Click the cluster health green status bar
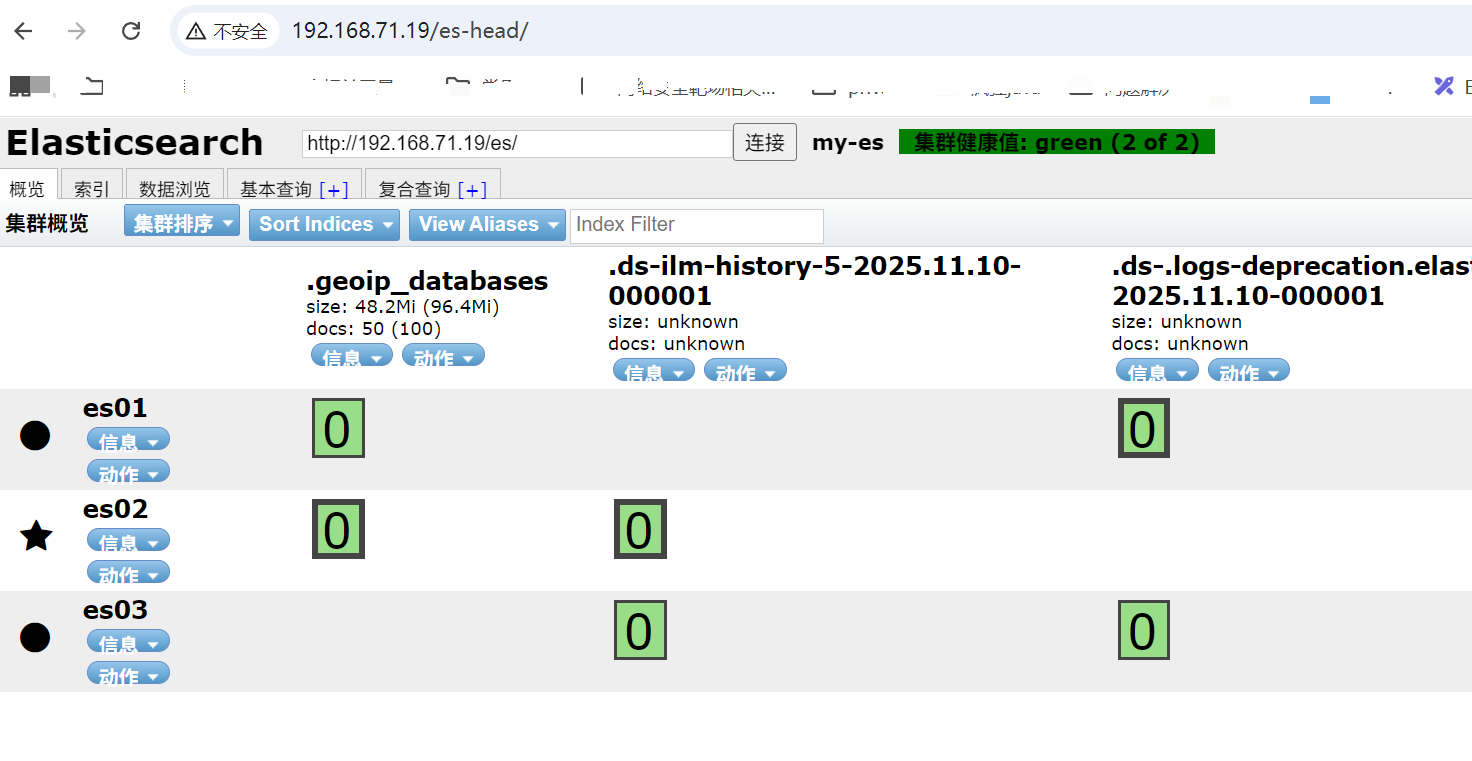The height and width of the screenshot is (761, 1472). (x=1056, y=142)
